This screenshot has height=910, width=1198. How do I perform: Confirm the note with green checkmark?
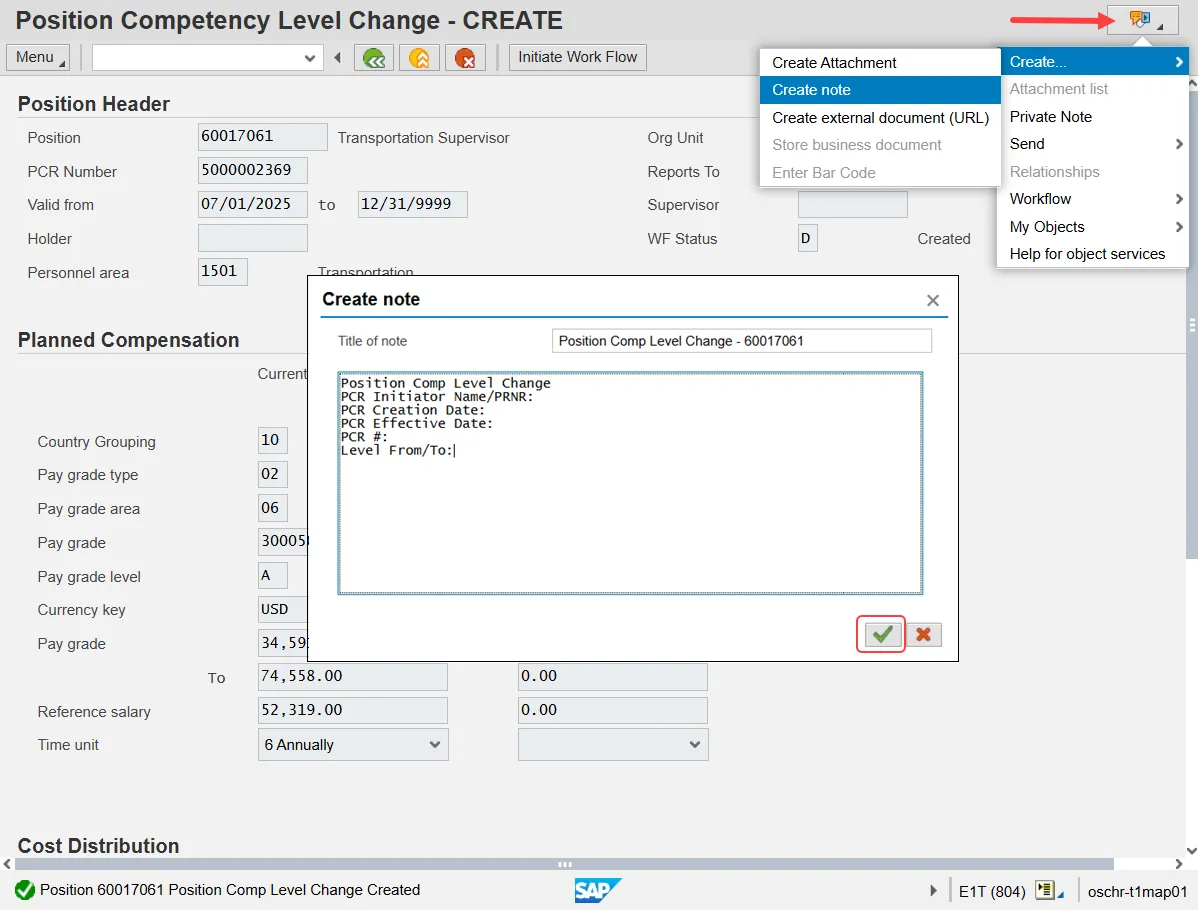[882, 634]
